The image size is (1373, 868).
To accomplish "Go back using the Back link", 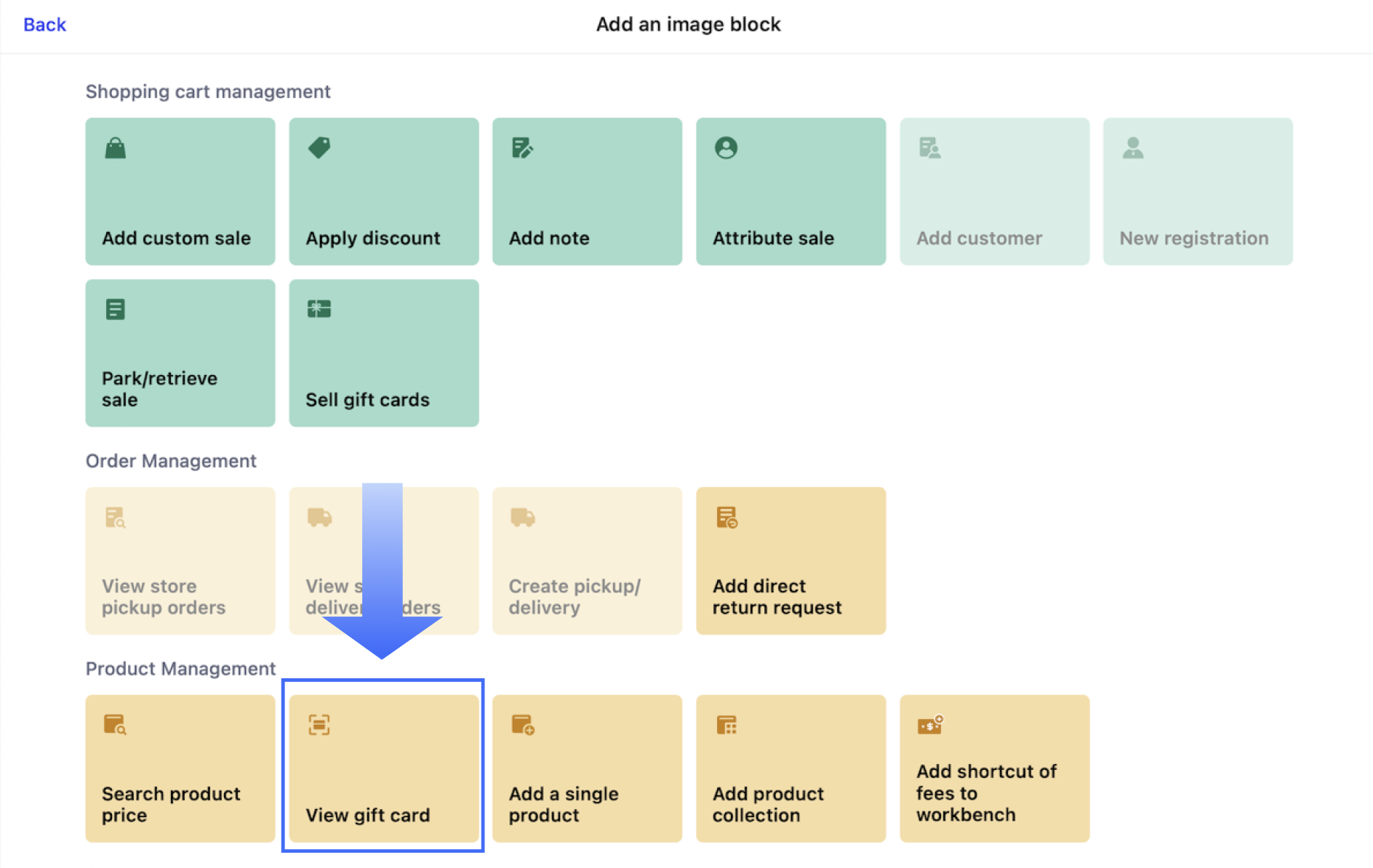I will click(44, 25).
